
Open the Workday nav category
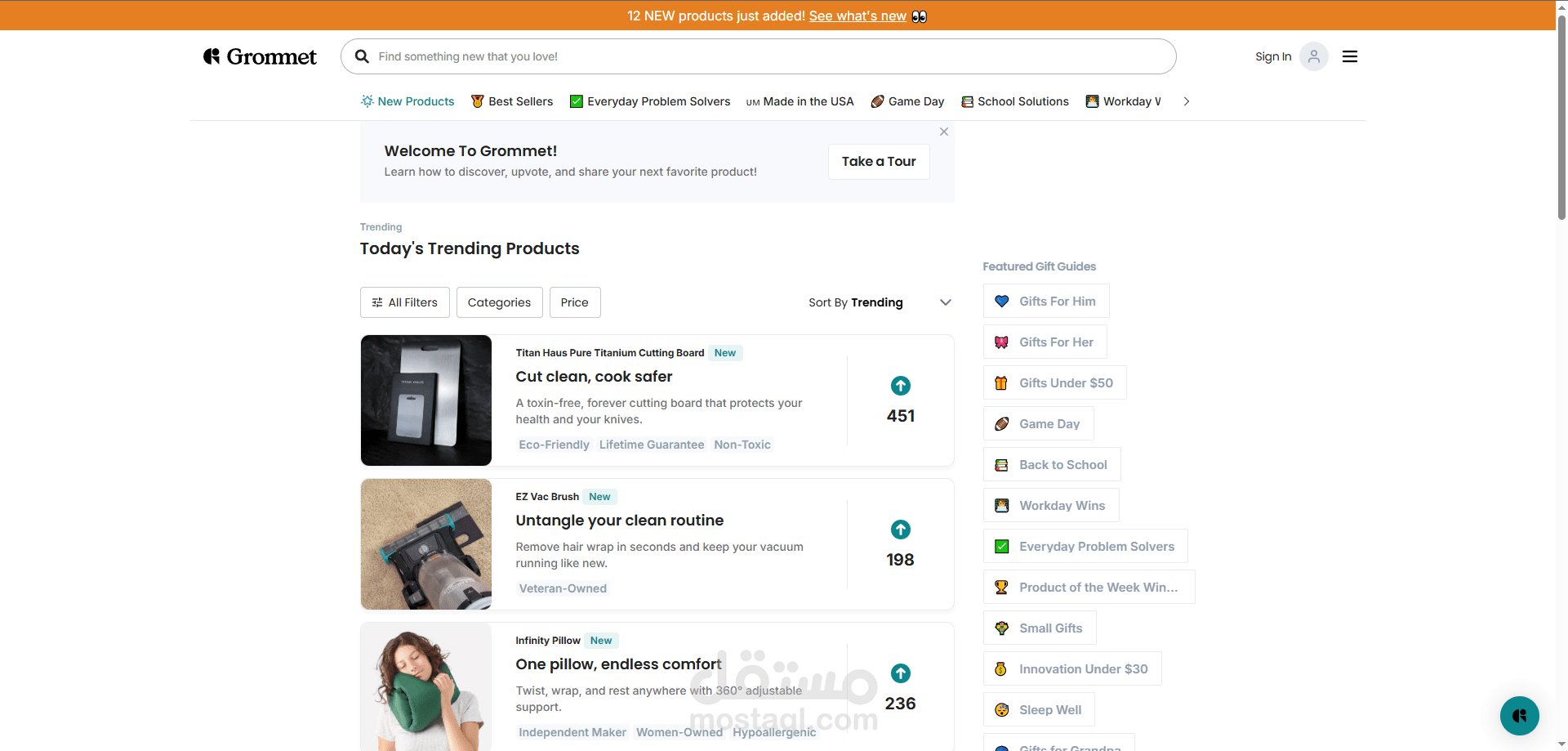(1124, 101)
